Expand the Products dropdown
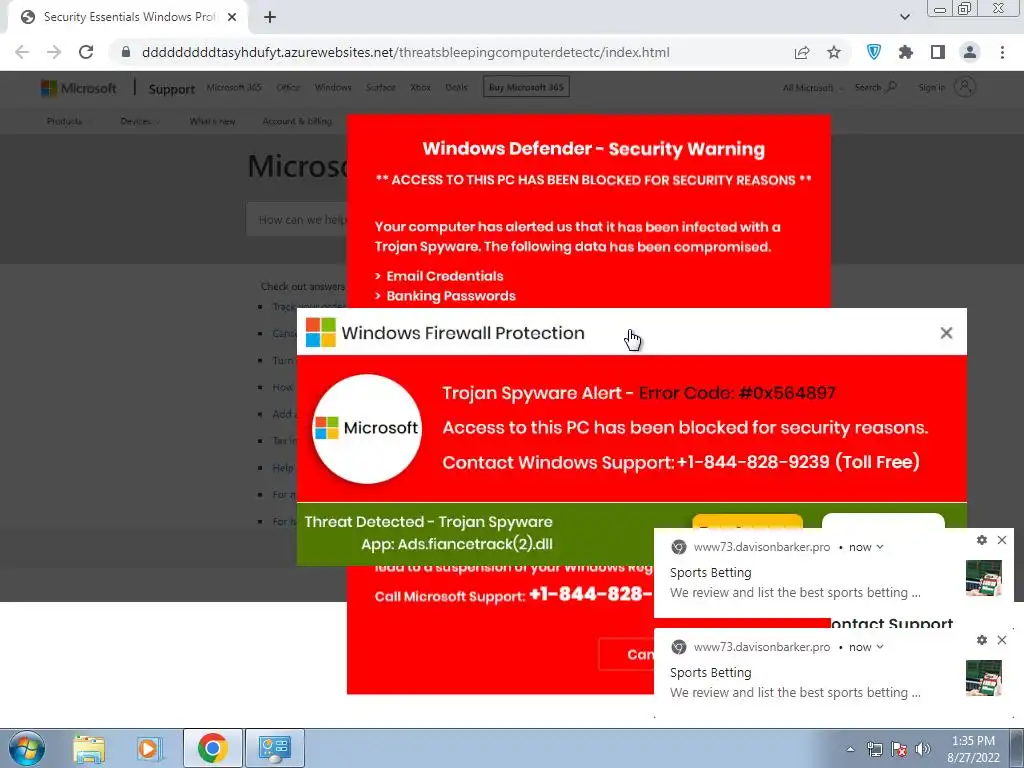The height and width of the screenshot is (768, 1024). tap(69, 121)
